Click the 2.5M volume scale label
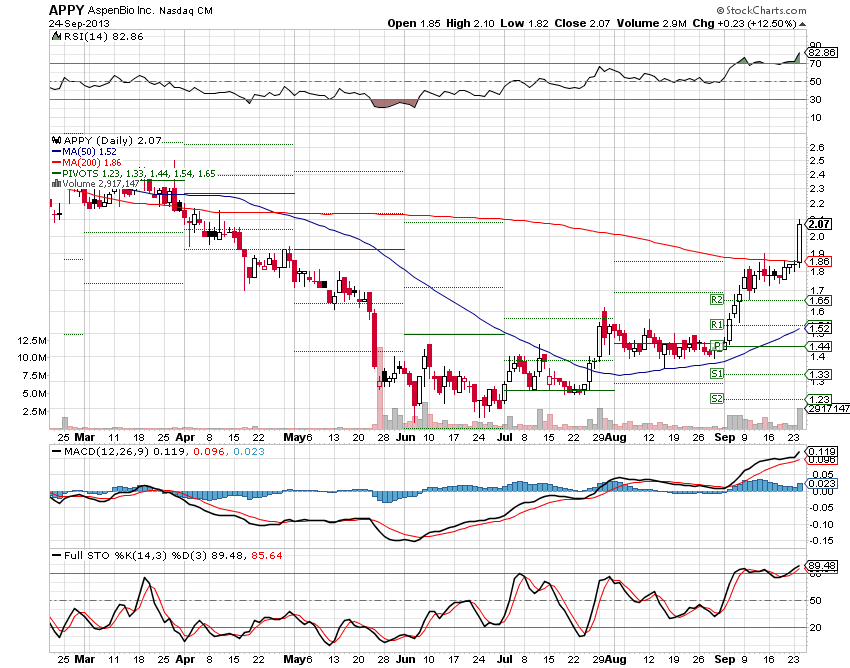 tap(35, 412)
